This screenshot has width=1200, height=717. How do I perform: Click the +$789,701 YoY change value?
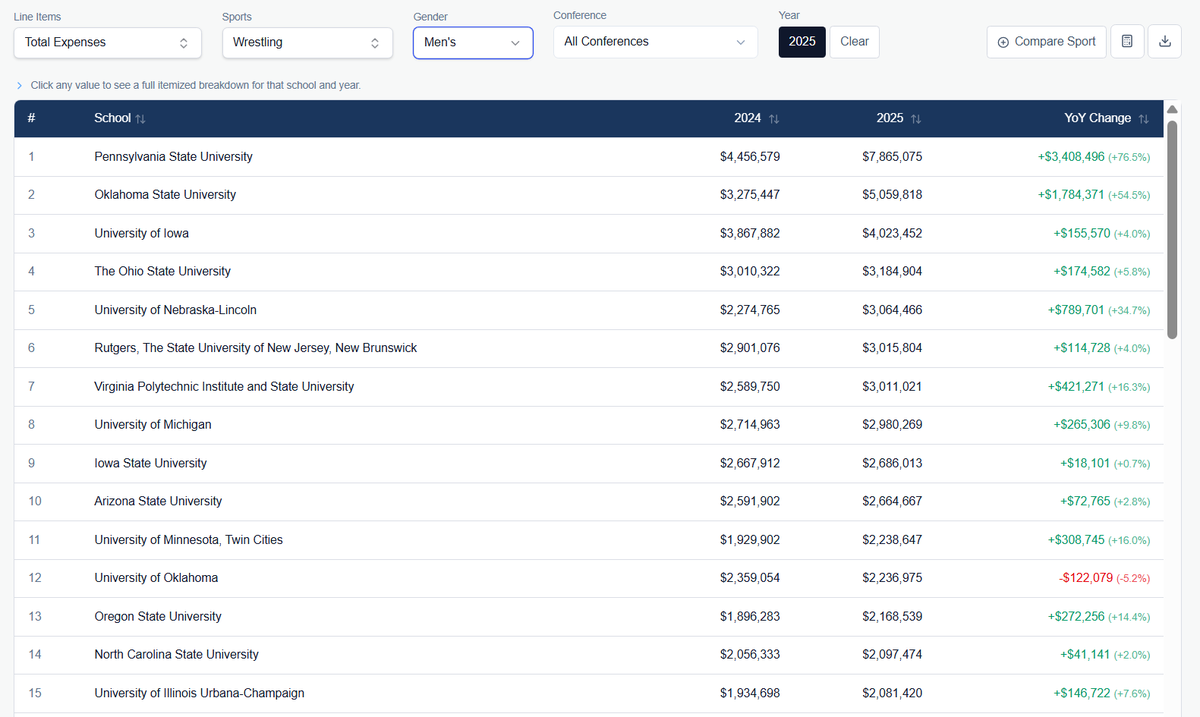coord(1076,310)
